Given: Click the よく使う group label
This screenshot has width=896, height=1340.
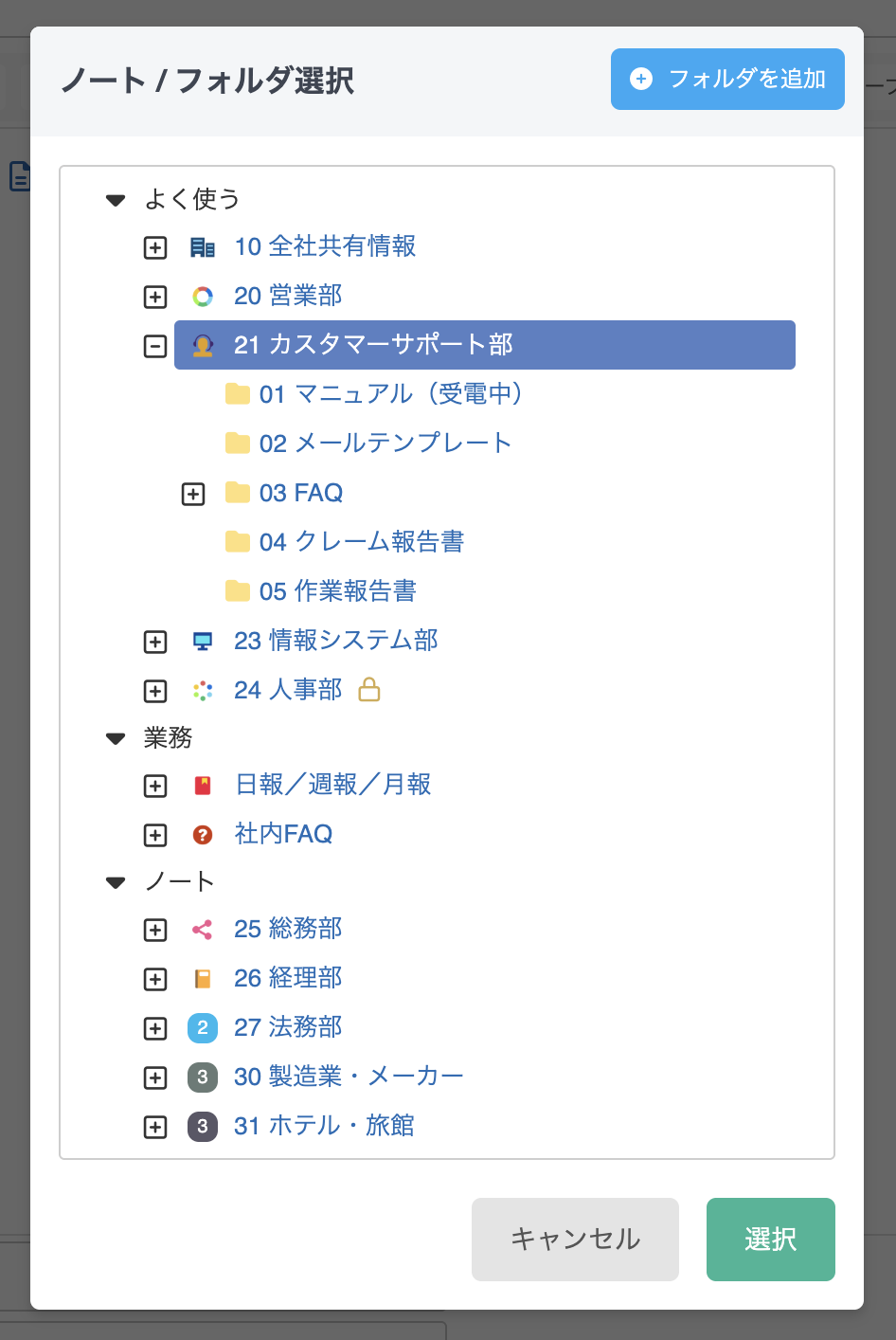Looking at the screenshot, I should click(192, 199).
